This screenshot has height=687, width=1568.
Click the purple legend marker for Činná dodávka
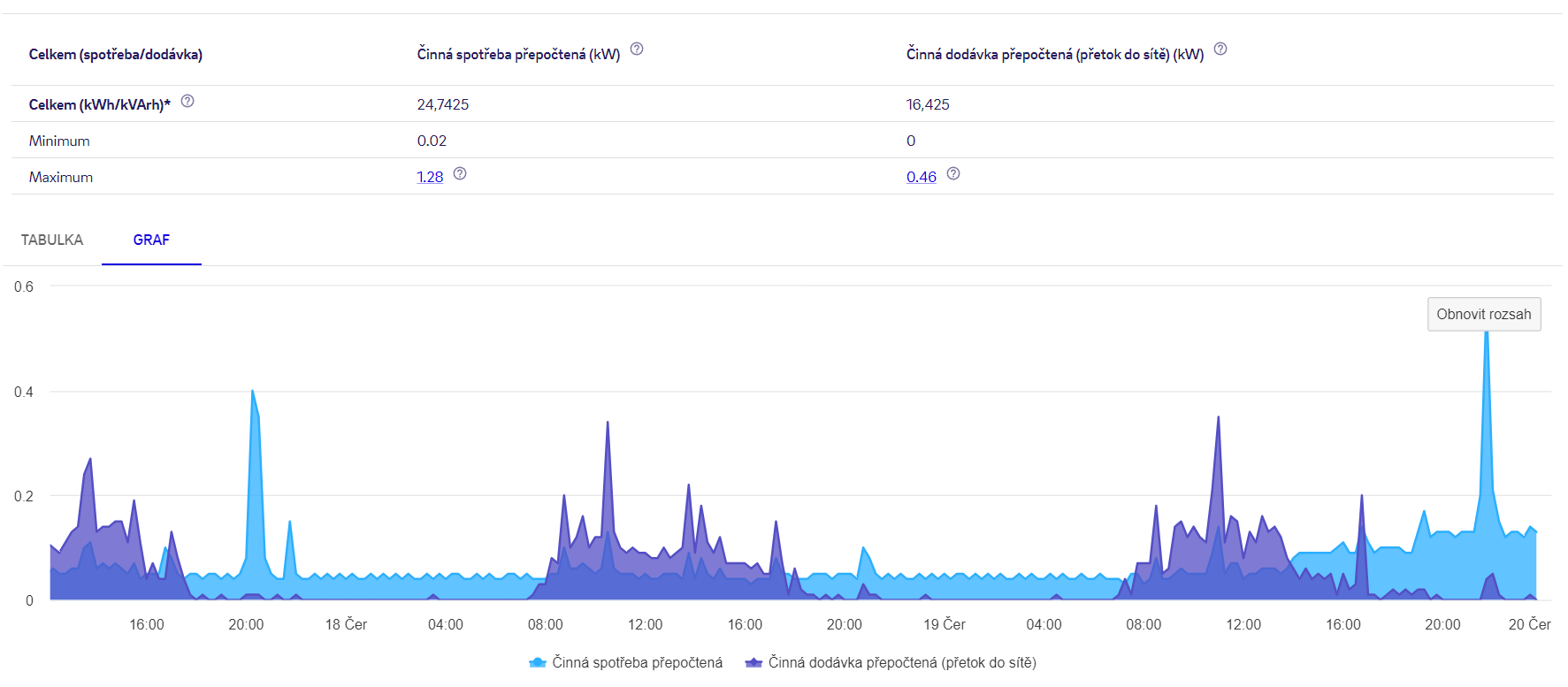point(753,662)
